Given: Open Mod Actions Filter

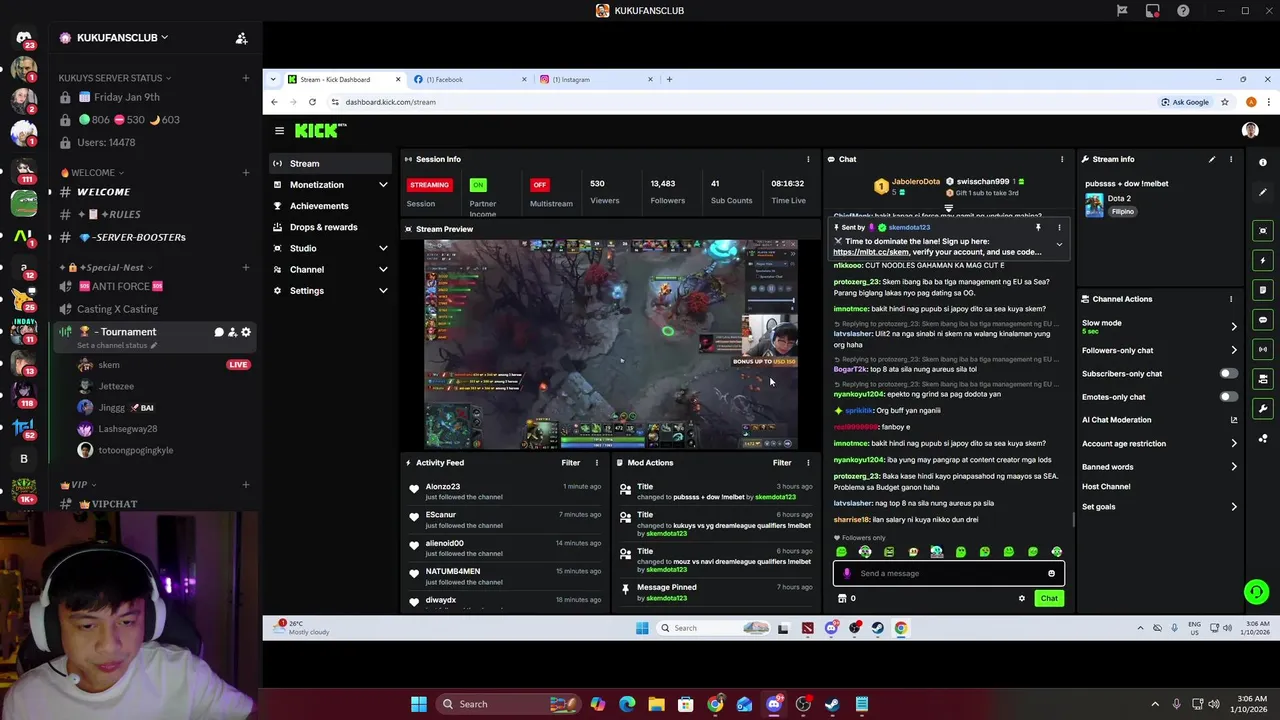Looking at the screenshot, I should click(x=782, y=463).
